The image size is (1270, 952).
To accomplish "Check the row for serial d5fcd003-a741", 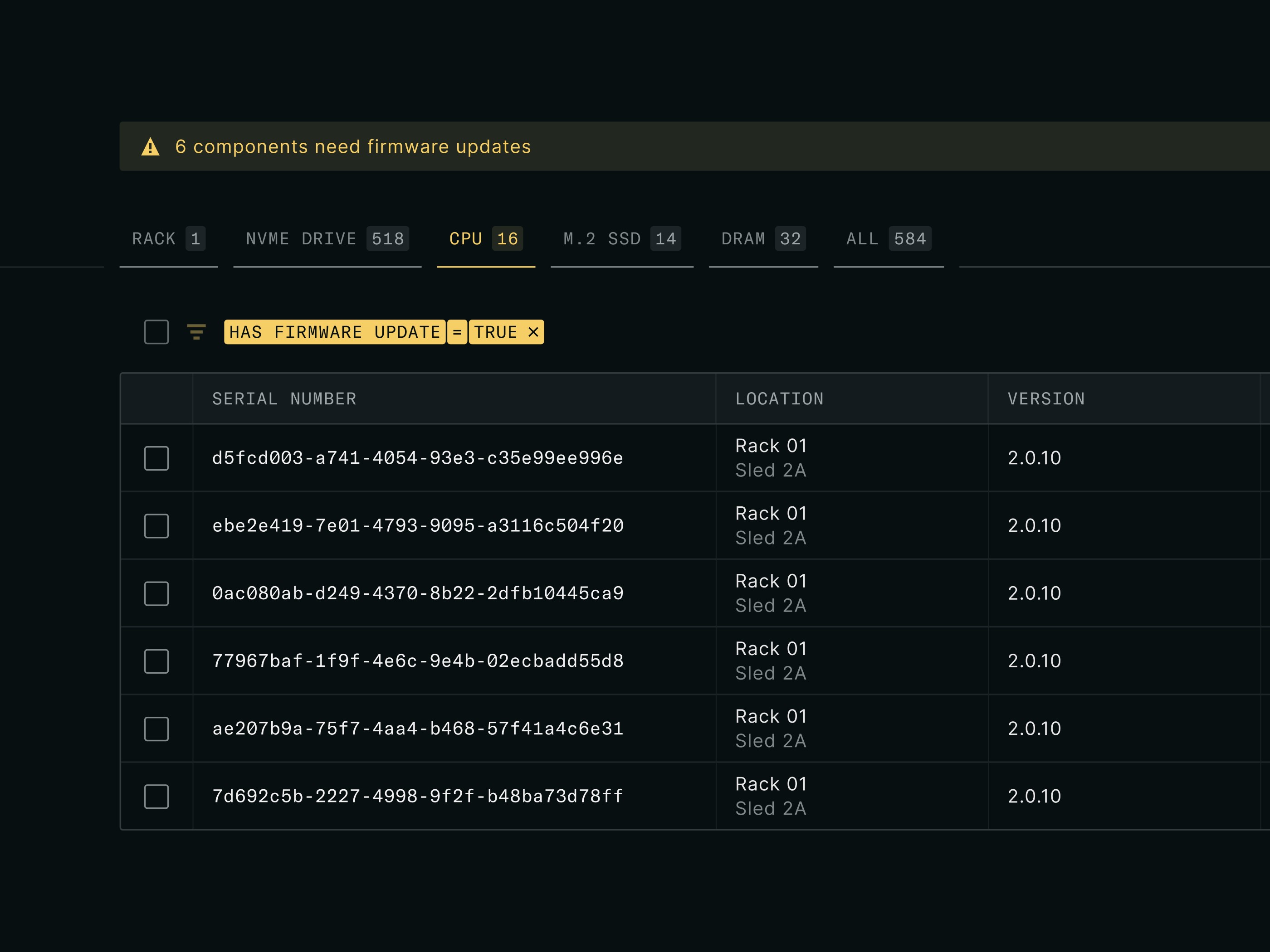I will 156,458.
